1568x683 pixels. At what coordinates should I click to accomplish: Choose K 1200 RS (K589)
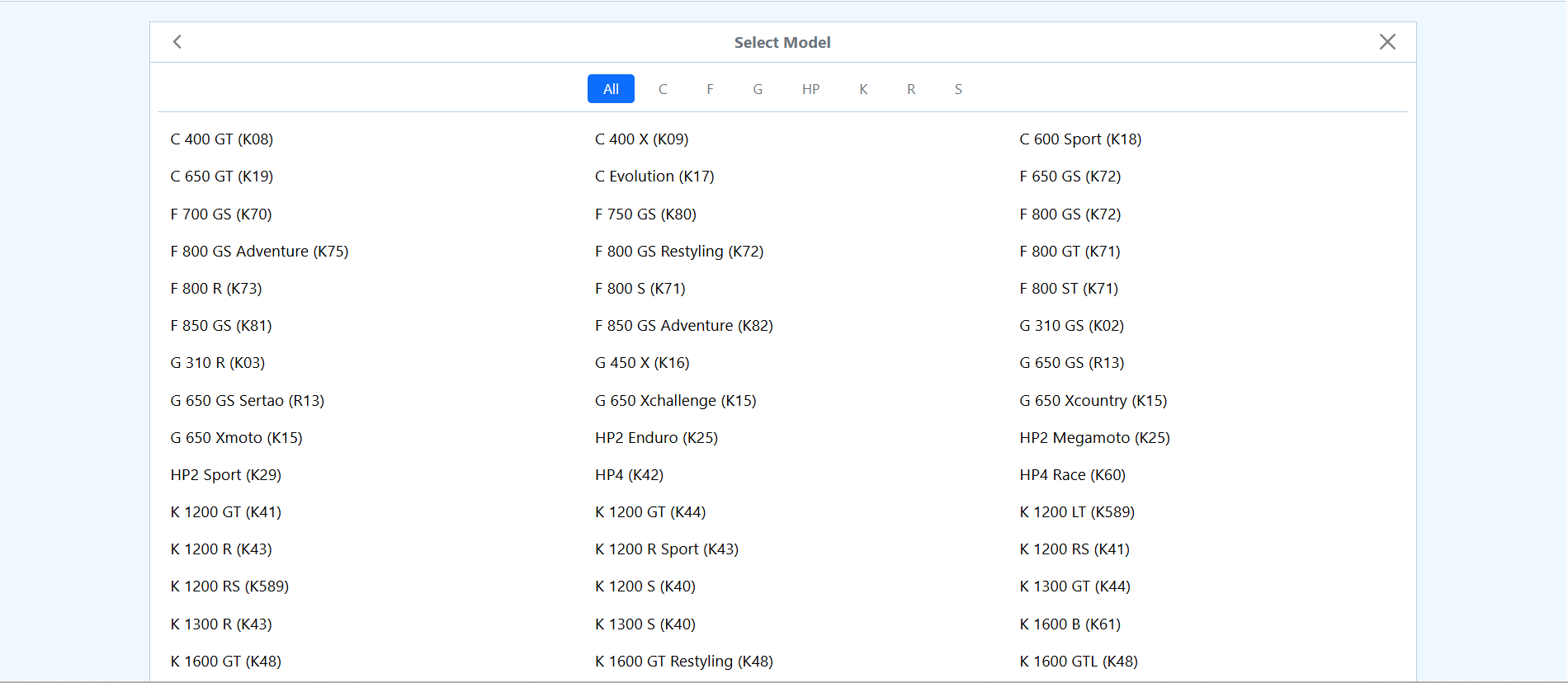(x=229, y=586)
